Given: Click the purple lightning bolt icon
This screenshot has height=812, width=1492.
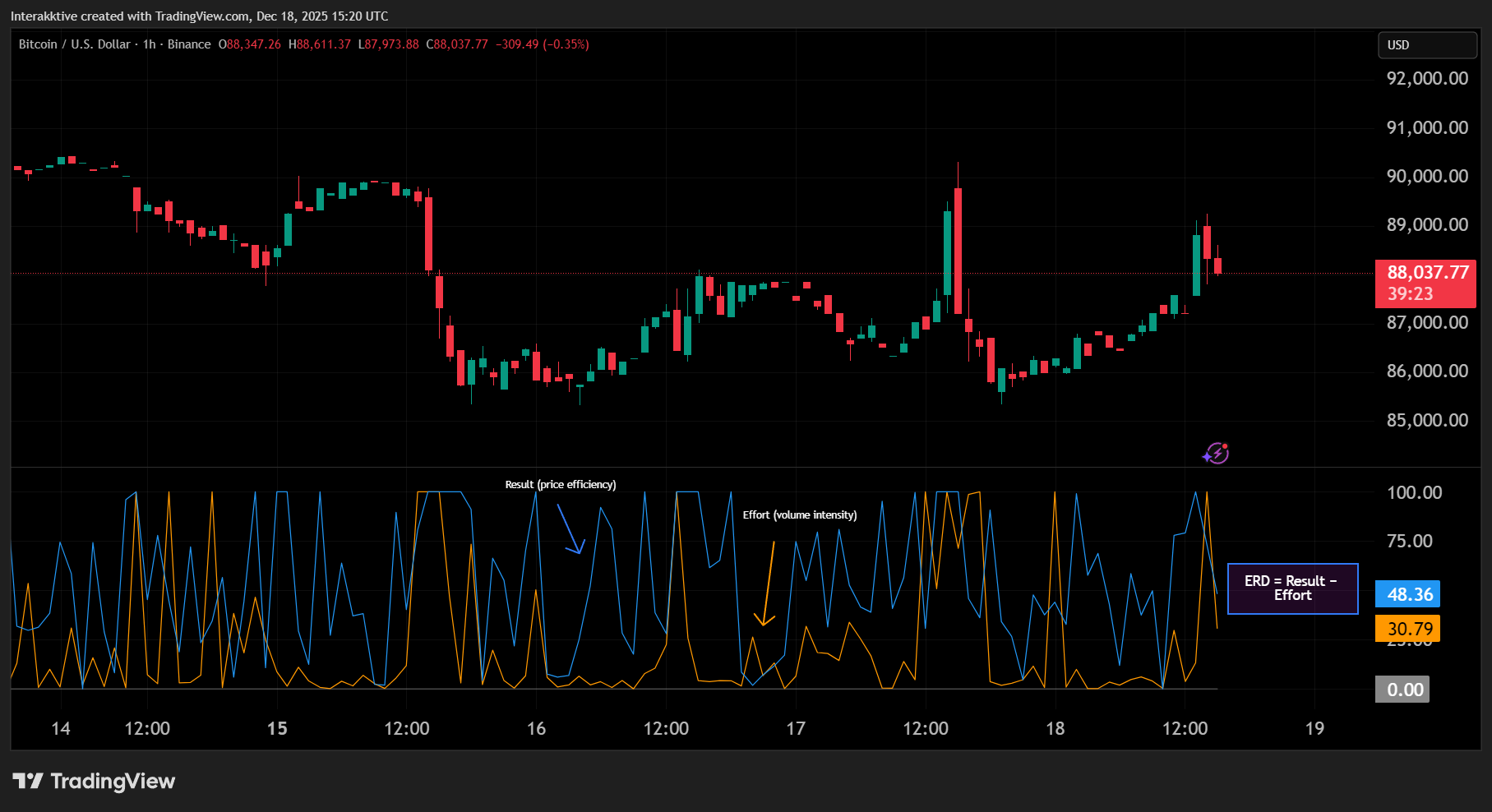Looking at the screenshot, I should point(1216,453).
